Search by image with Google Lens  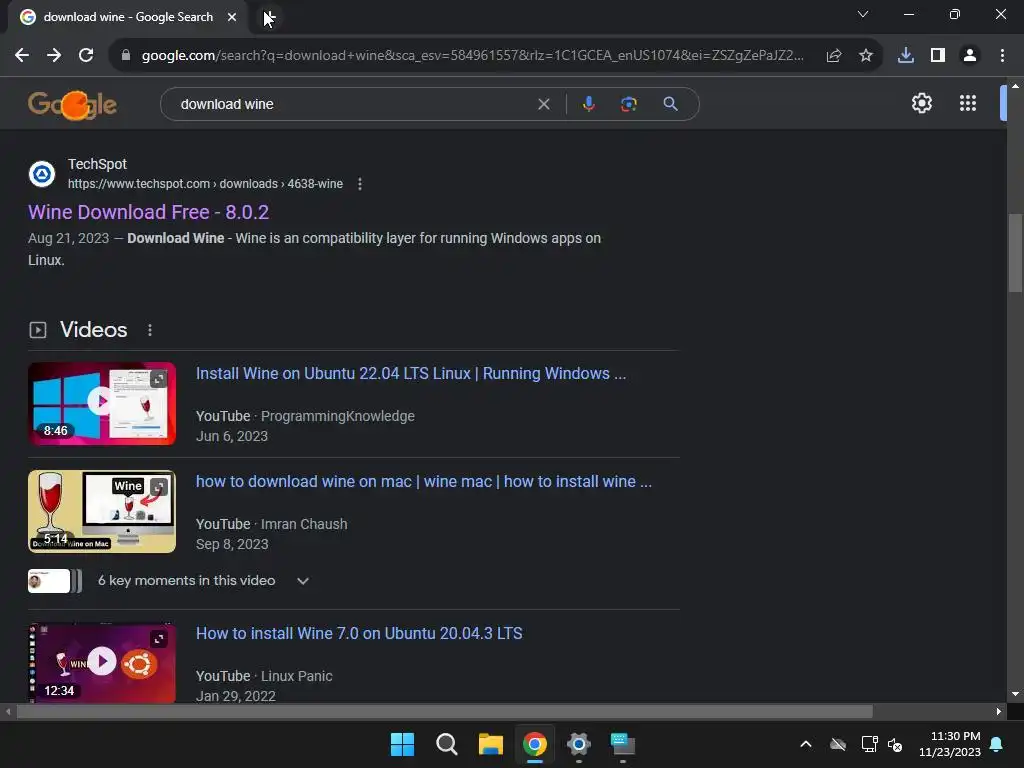pos(629,104)
